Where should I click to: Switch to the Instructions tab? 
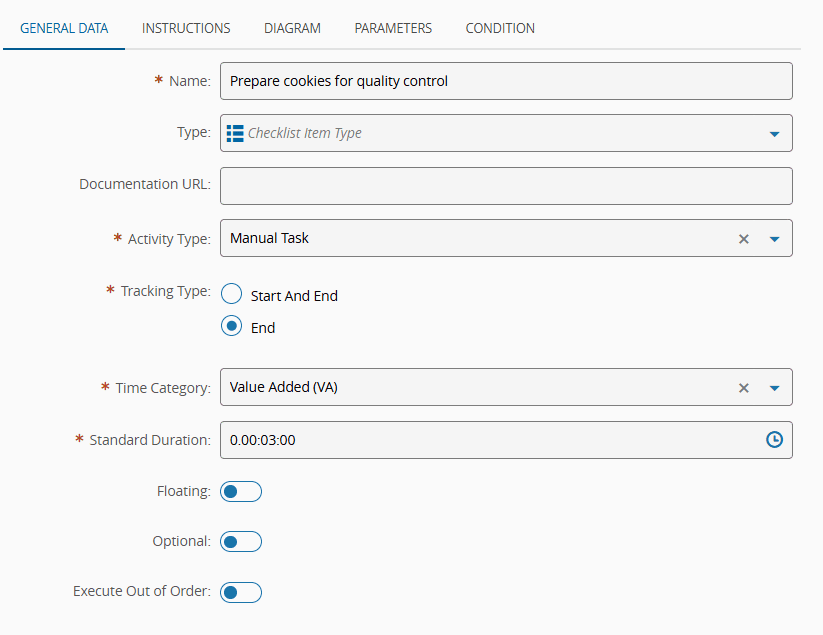[186, 28]
